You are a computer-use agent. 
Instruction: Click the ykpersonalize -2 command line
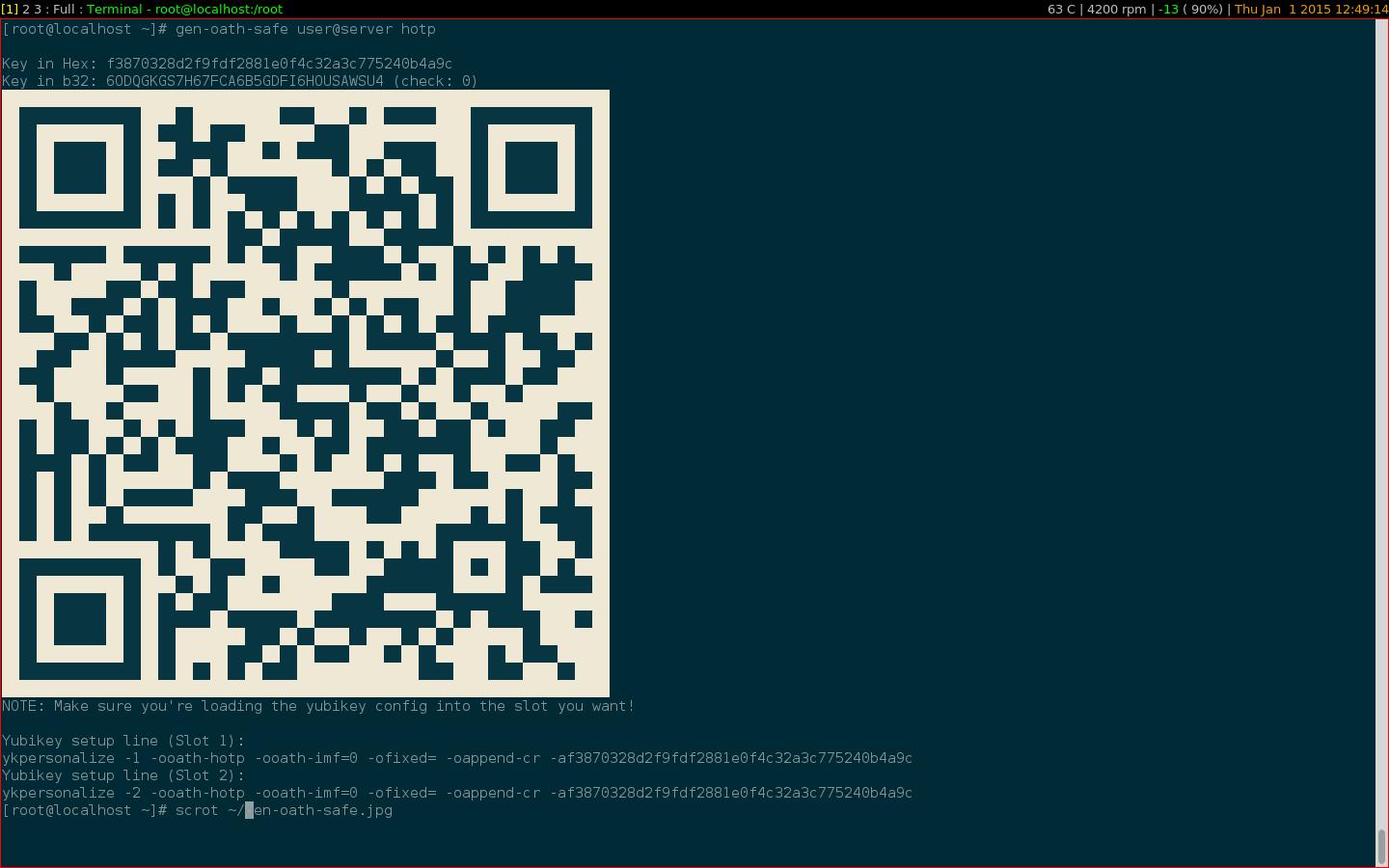457,793
